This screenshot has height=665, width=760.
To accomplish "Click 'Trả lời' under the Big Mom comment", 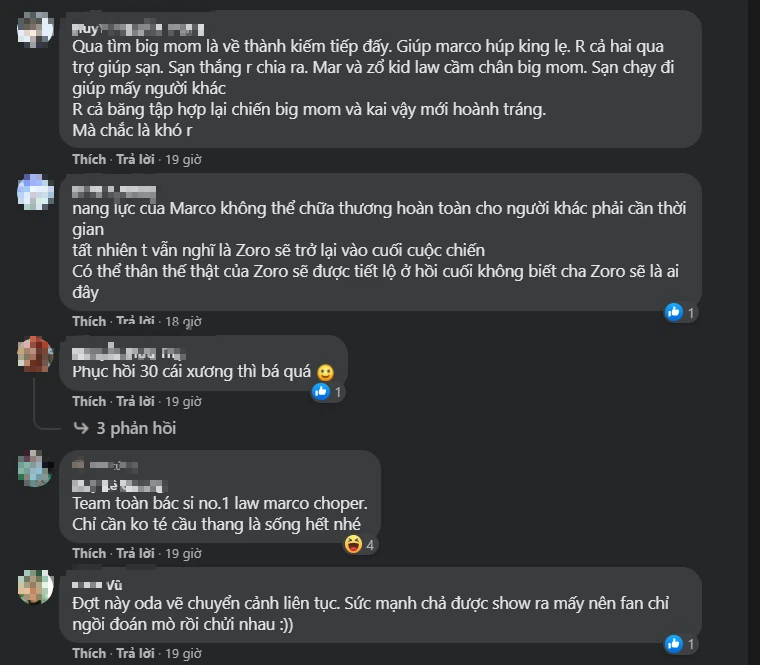I will coord(135,159).
